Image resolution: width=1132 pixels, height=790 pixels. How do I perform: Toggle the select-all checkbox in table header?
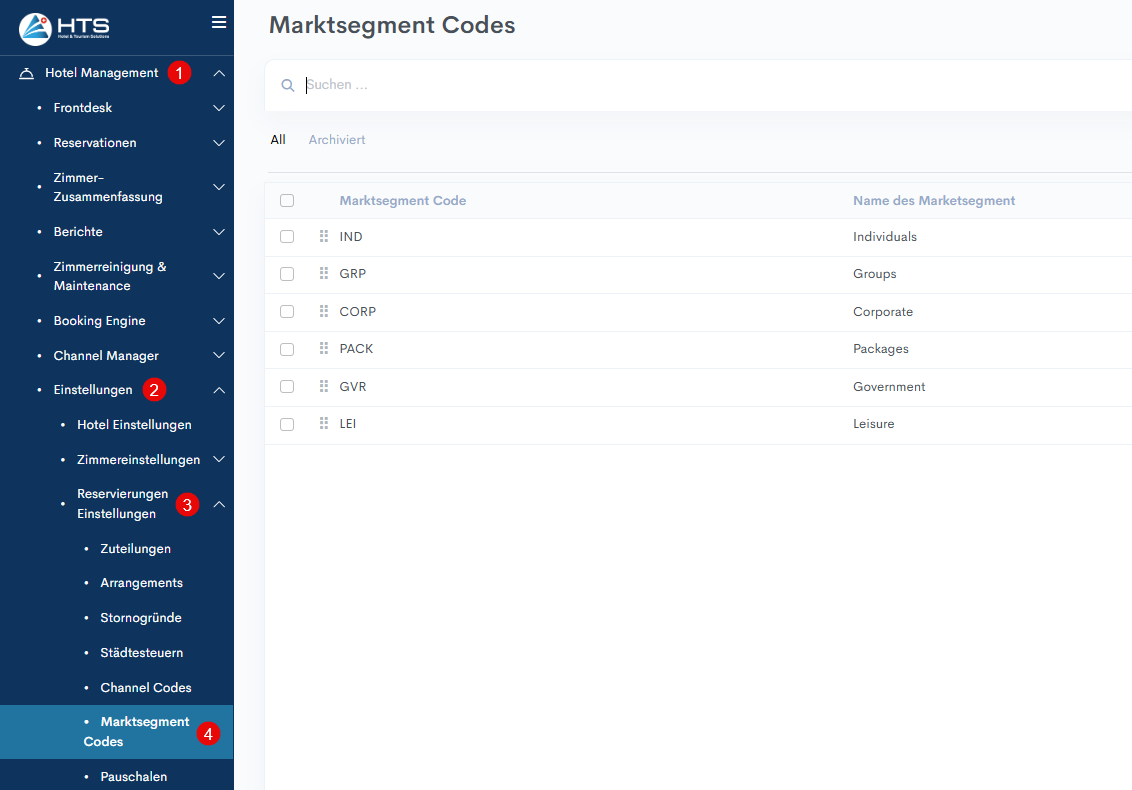287,200
